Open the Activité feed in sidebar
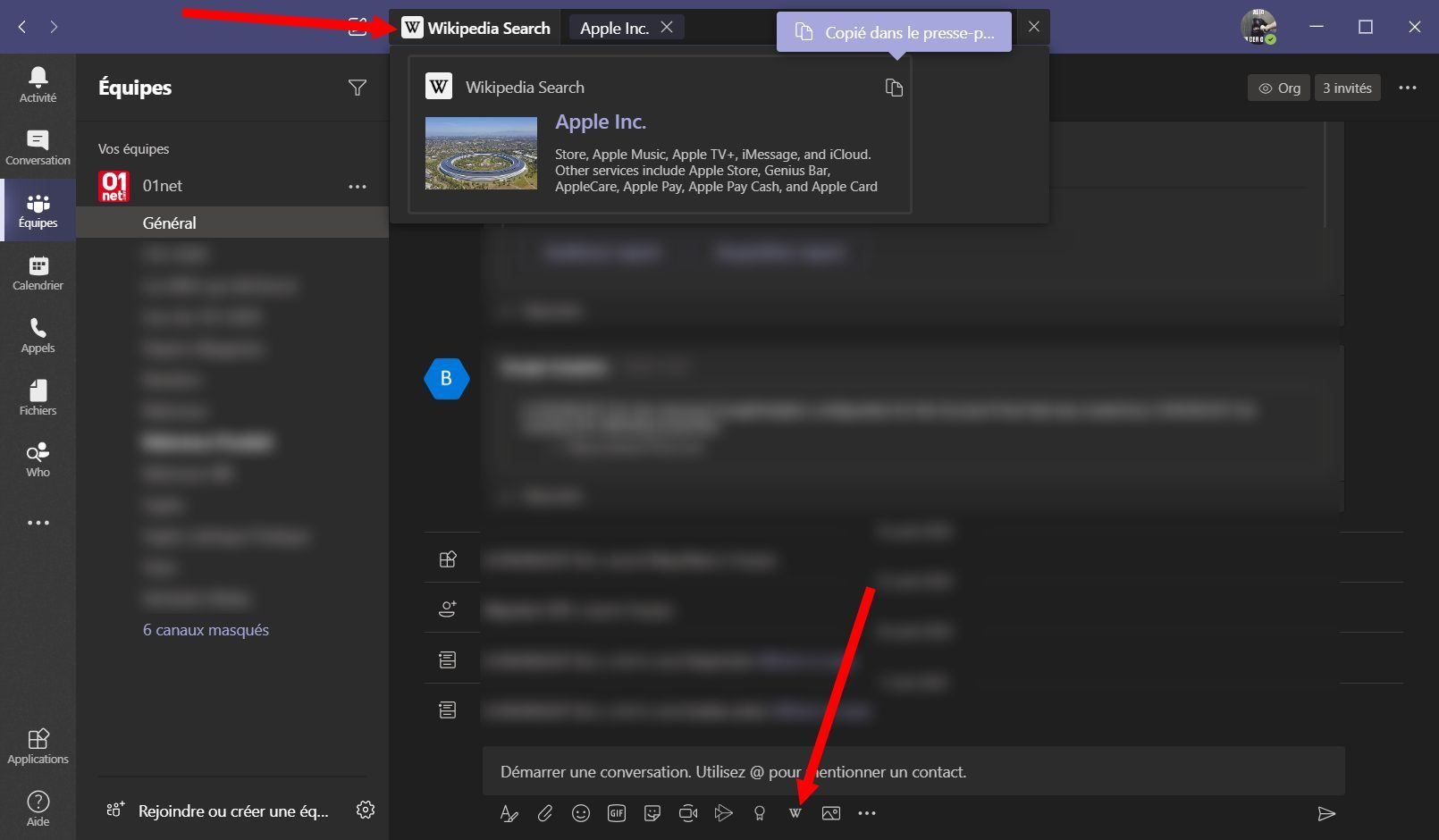Viewport: 1439px width, 840px height. (38, 85)
